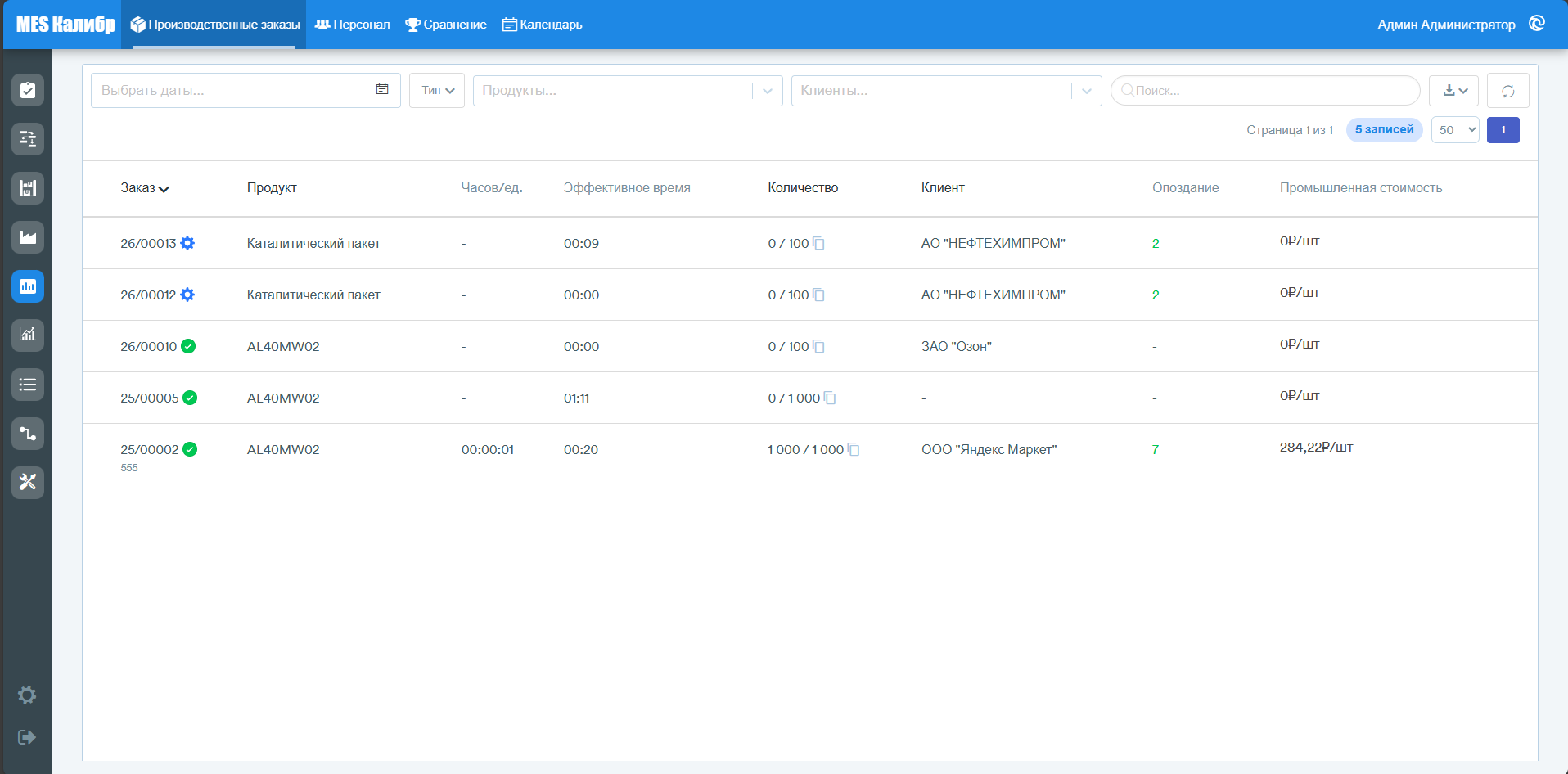
Task: Click sub-label 555 under order 25/00002
Action: tap(129, 468)
